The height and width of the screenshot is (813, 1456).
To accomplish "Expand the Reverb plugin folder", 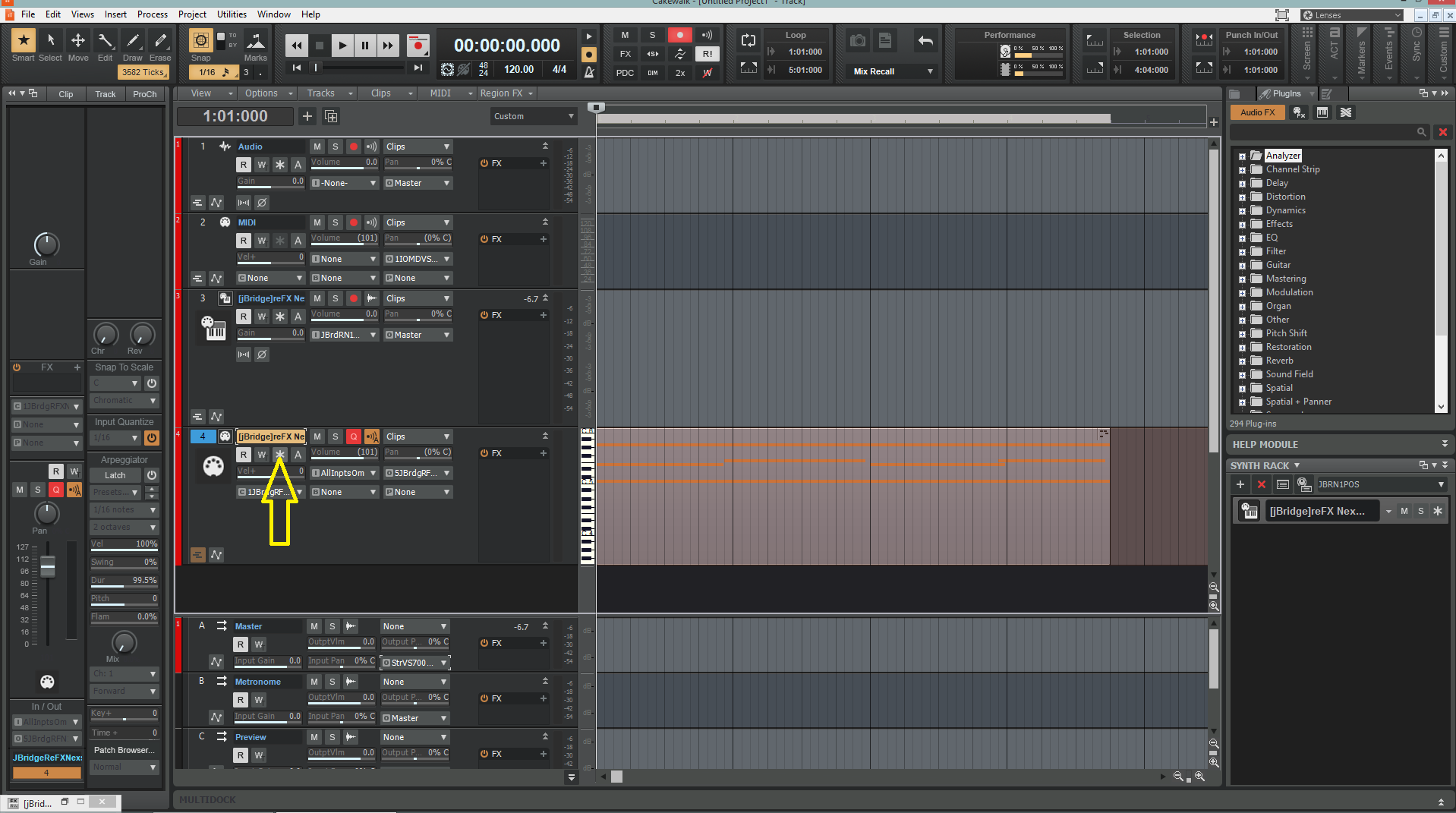I will [1242, 361].
